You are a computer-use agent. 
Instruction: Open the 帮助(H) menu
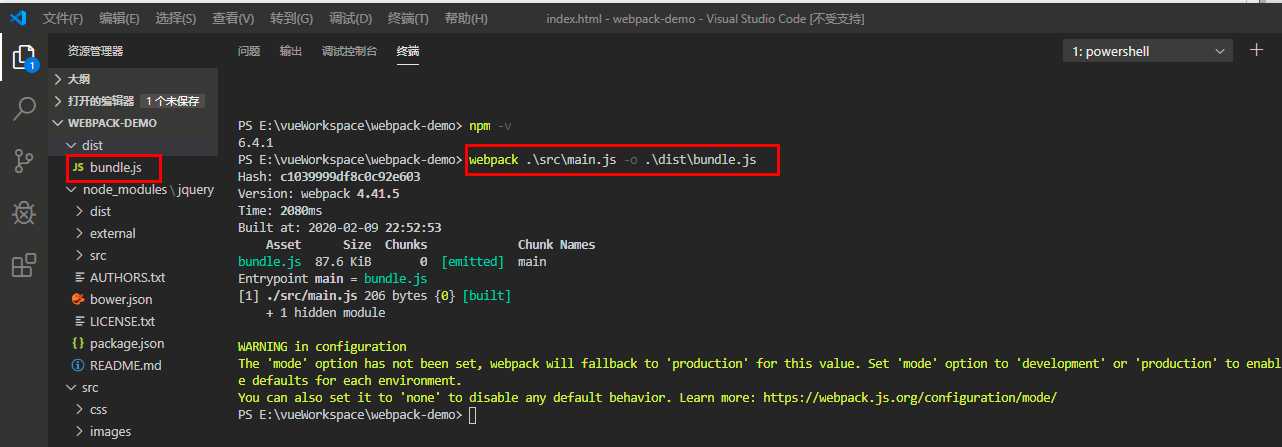pyautogui.click(x=466, y=19)
